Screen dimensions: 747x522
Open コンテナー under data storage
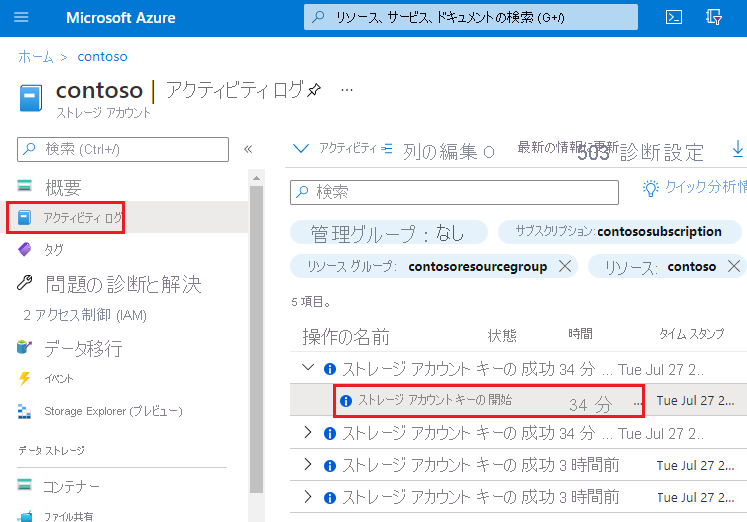coord(71,486)
